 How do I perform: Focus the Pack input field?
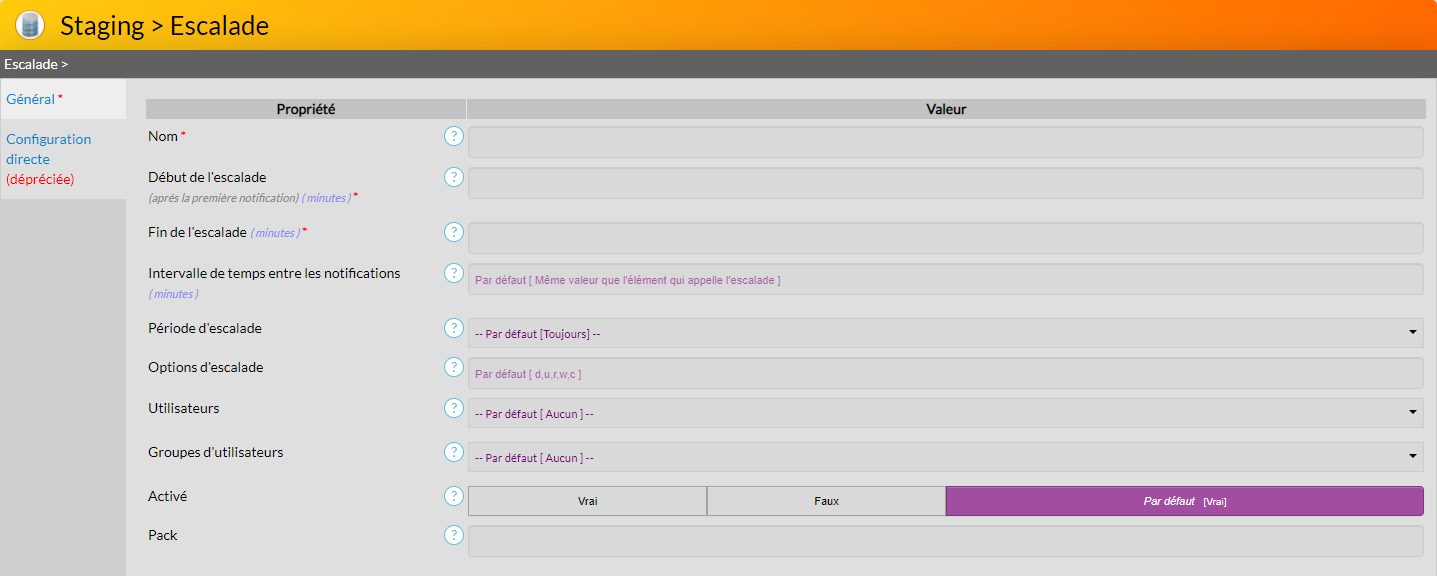(x=945, y=541)
